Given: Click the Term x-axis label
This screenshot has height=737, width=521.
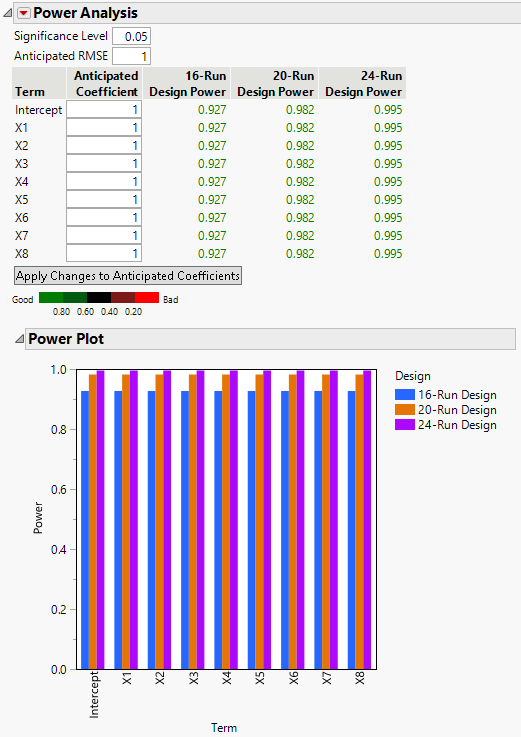Looking at the screenshot, I should pos(224,728).
